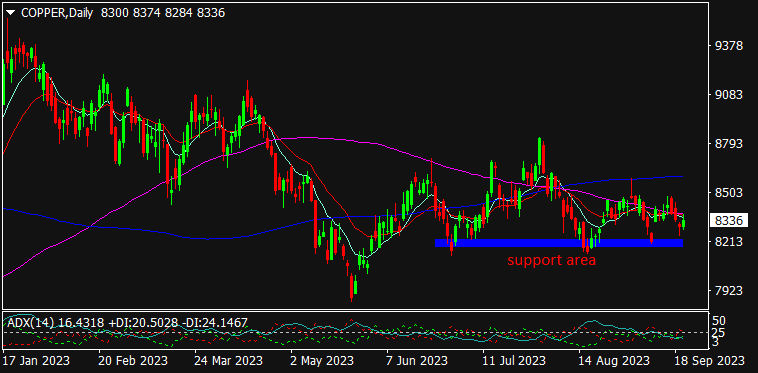Click the 8213 price scale label
The height and width of the screenshot is (373, 758).
click(x=729, y=241)
